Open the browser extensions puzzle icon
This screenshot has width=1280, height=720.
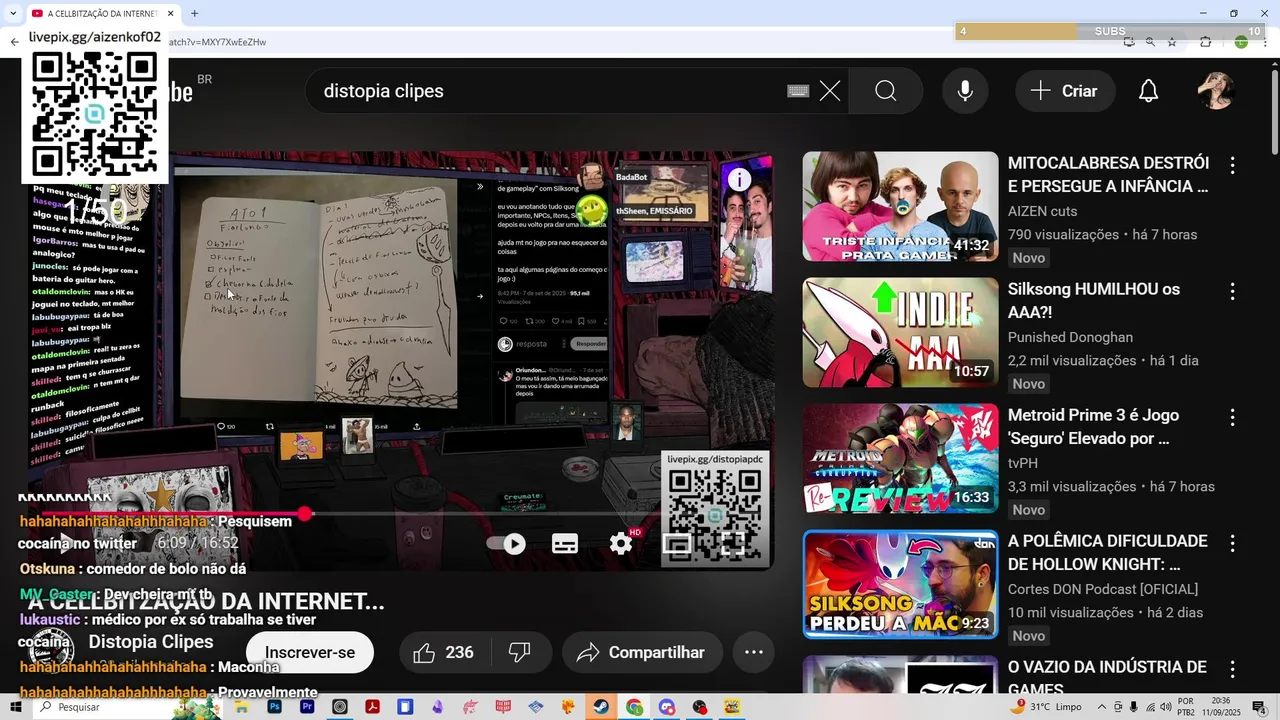point(1205,42)
